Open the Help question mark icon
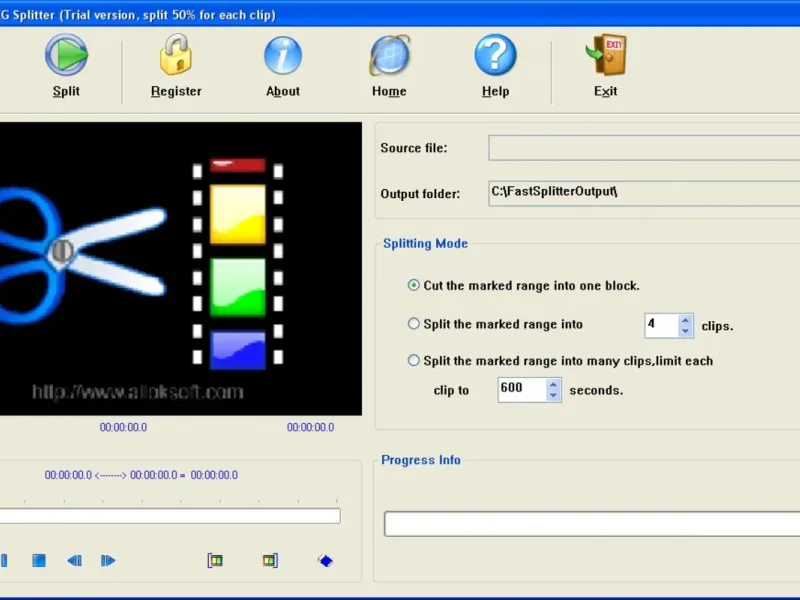Screen dimensions: 800x600 coord(495,55)
